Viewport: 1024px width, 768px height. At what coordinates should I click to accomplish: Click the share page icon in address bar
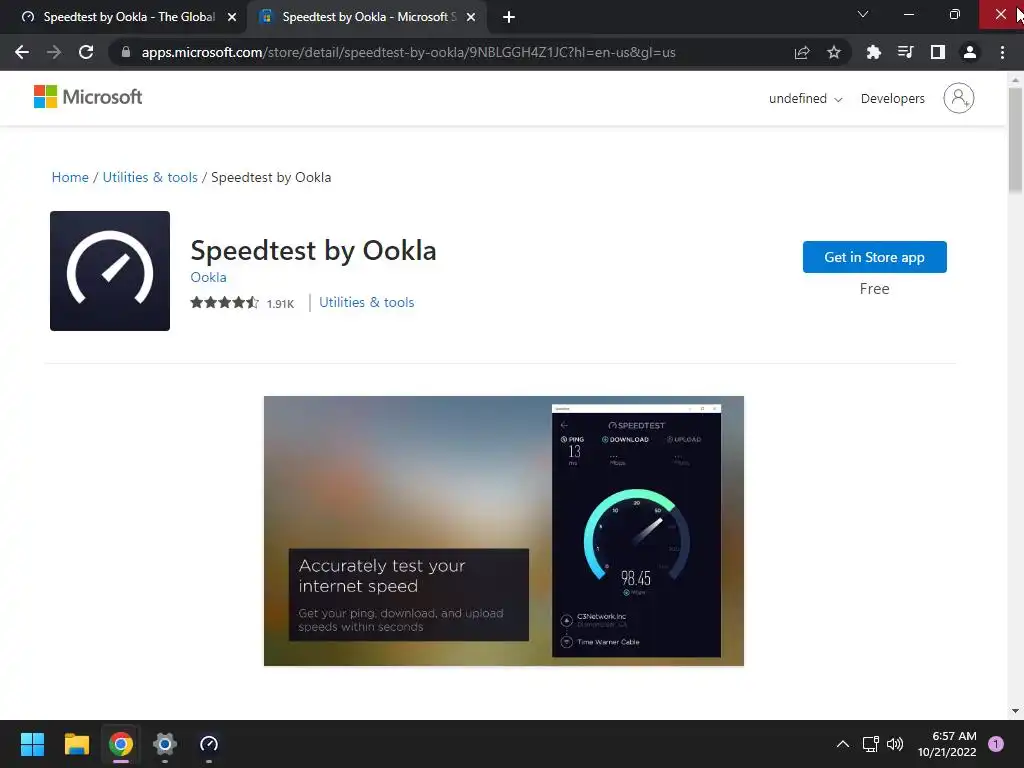pos(802,52)
